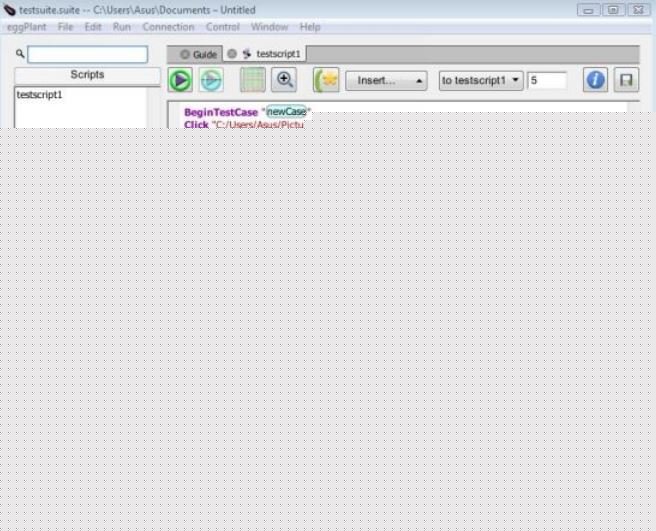
Task: Close the testsuite.suite window
Action: click(638, 10)
